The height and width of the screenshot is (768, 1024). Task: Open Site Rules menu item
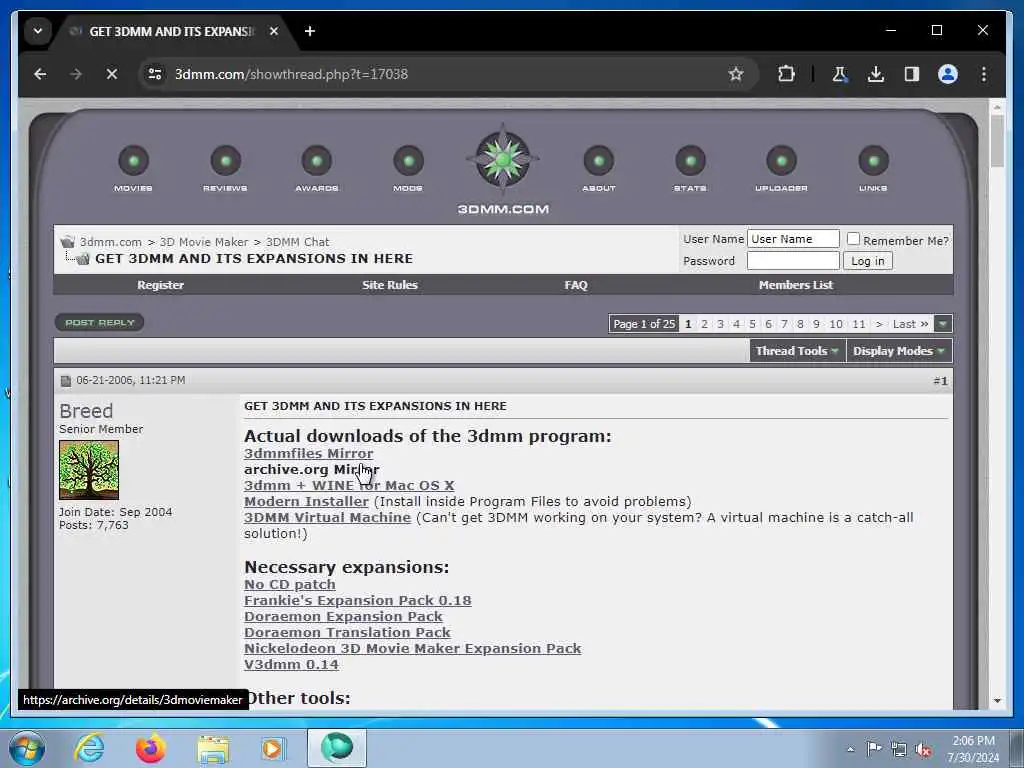(x=390, y=285)
